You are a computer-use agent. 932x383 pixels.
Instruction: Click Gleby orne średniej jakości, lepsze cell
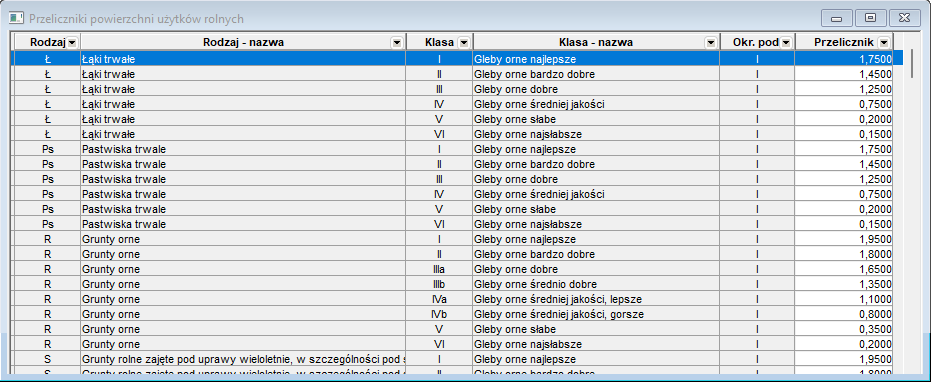tap(596, 299)
